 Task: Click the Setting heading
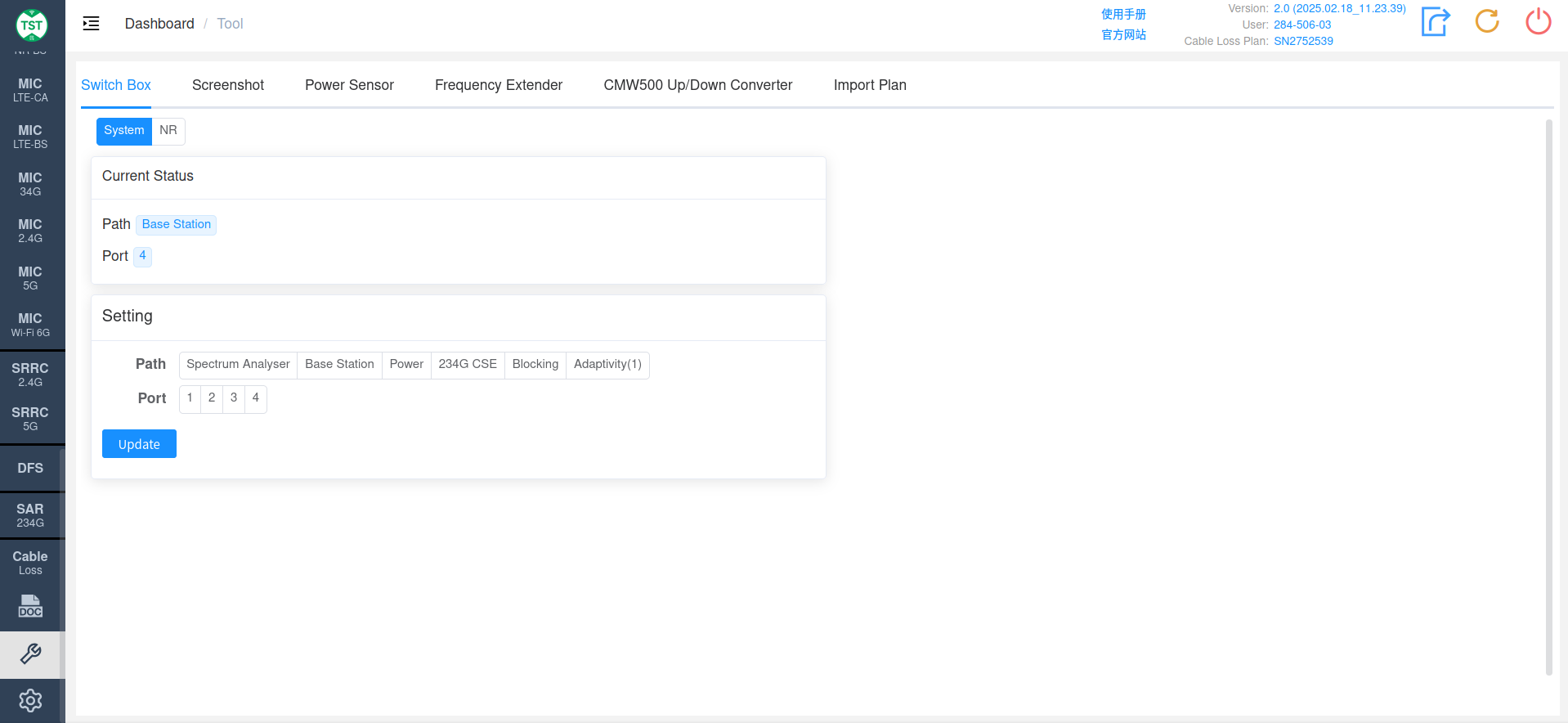(128, 316)
